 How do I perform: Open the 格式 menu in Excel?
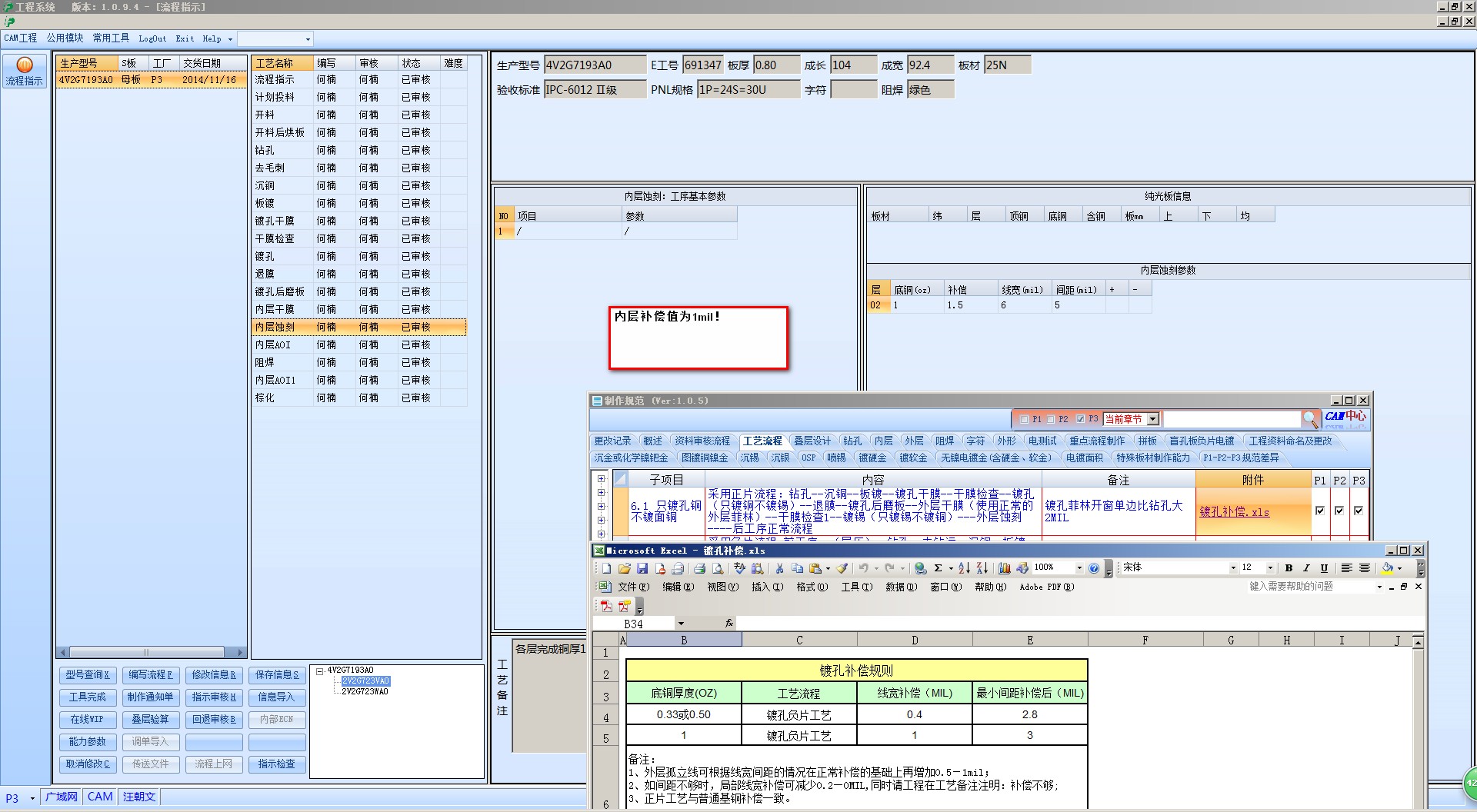812,587
